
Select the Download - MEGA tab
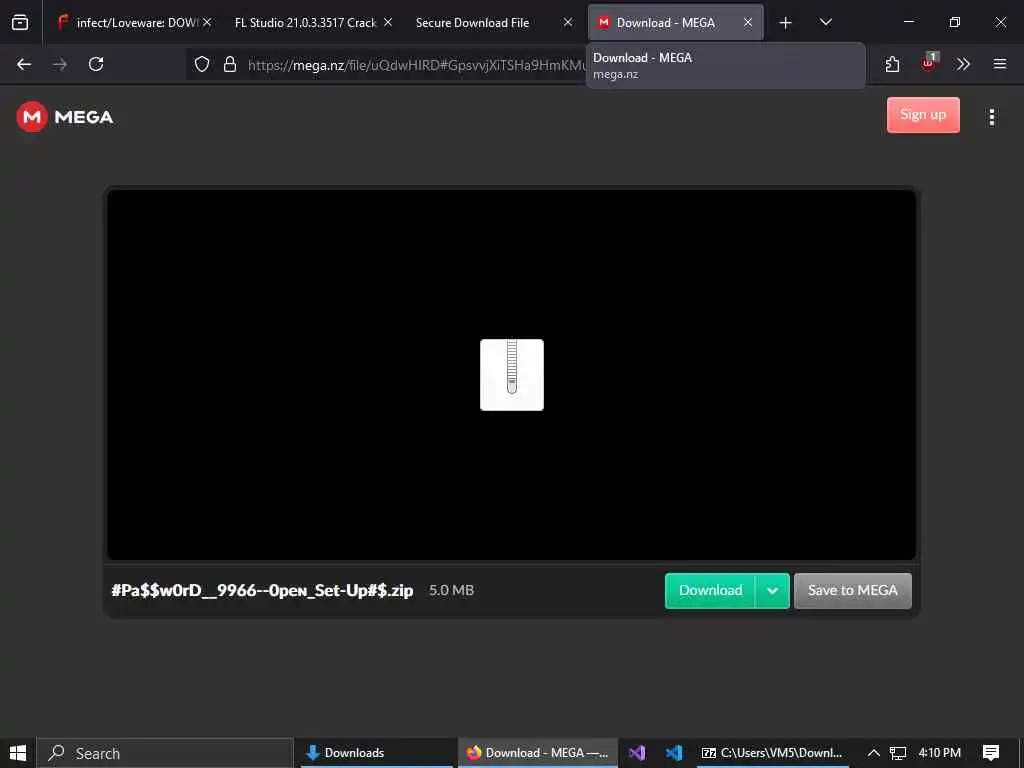pos(666,22)
